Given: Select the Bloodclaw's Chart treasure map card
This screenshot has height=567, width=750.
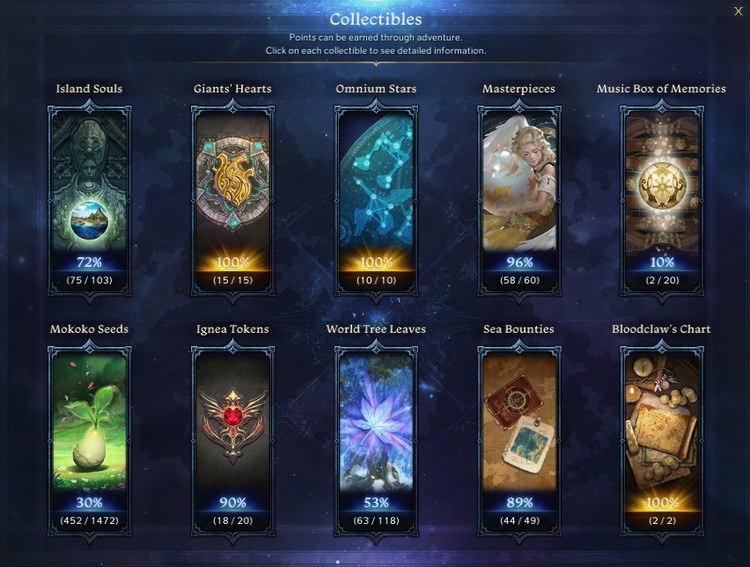Looking at the screenshot, I should [x=662, y=441].
